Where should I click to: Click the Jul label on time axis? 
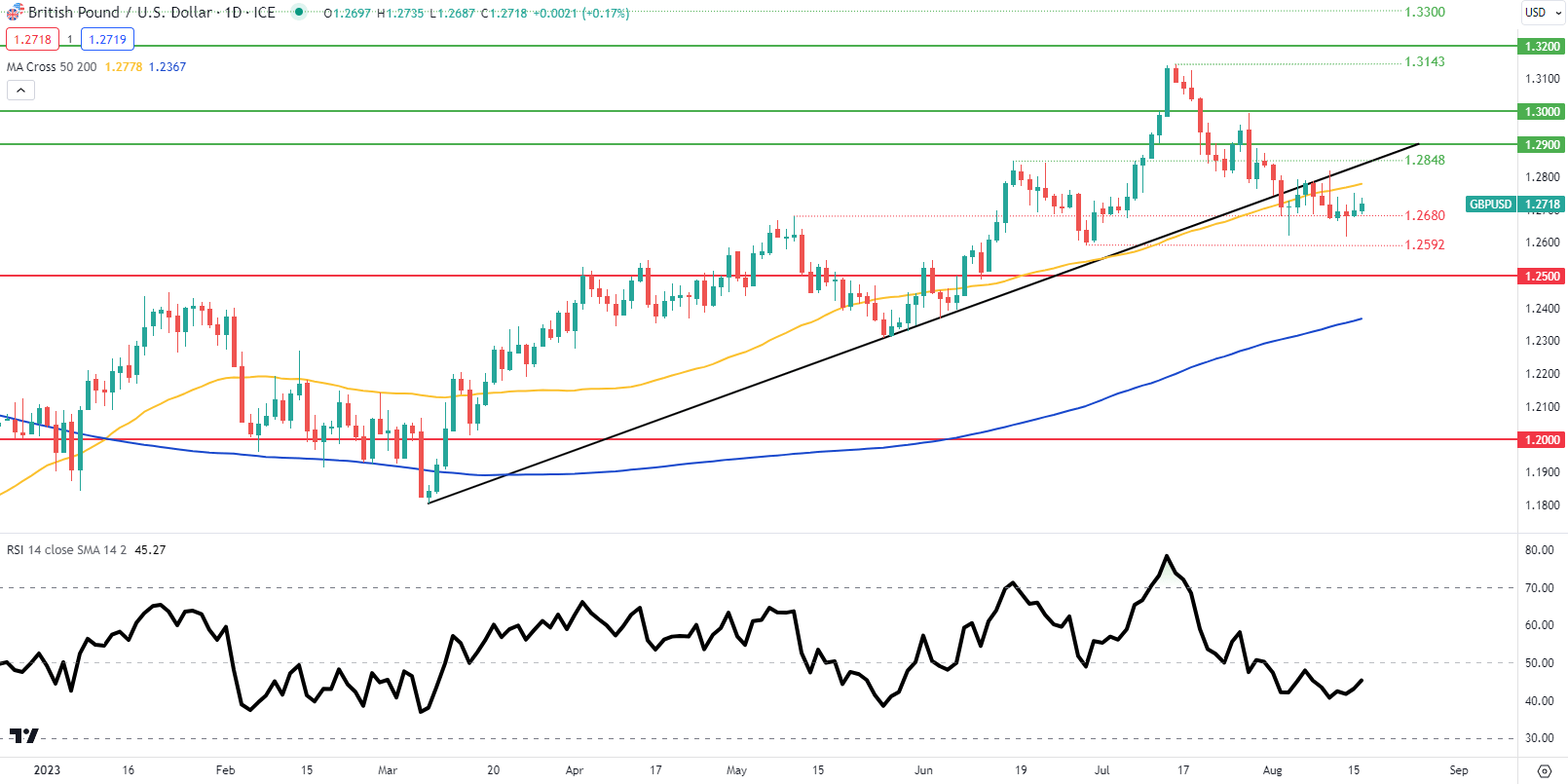click(x=1101, y=770)
